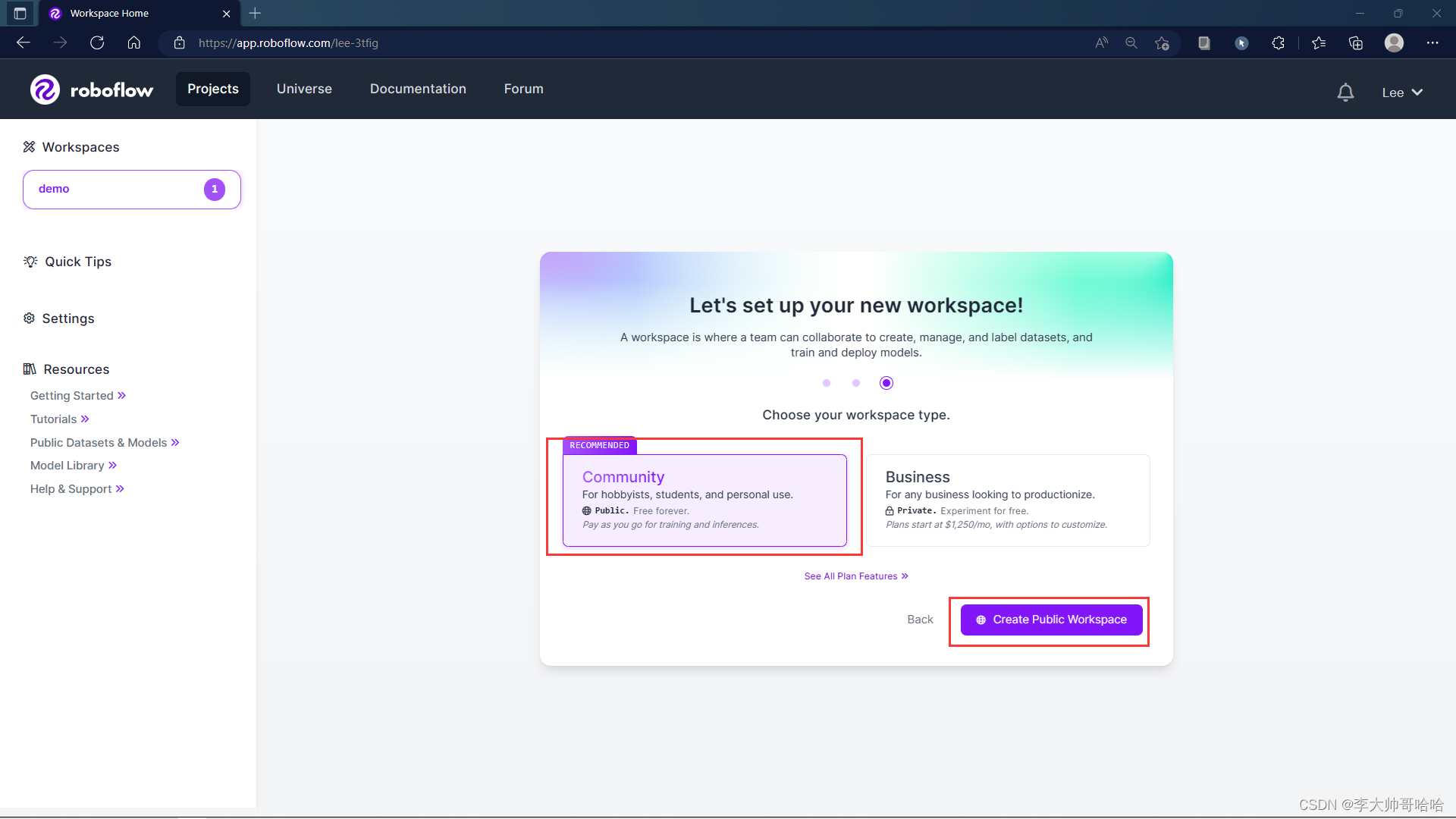Select the Community workspace type

point(704,500)
